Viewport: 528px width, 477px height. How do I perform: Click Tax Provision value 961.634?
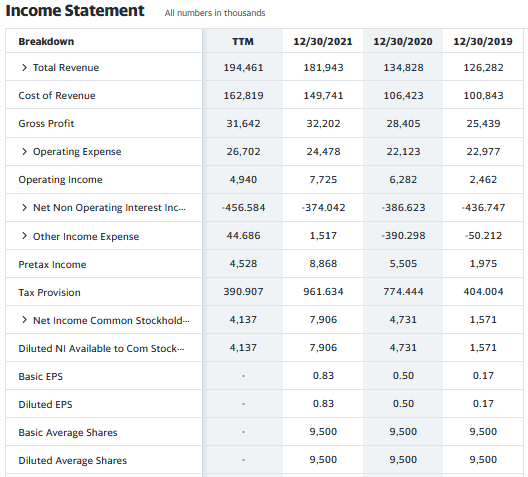coord(323,292)
